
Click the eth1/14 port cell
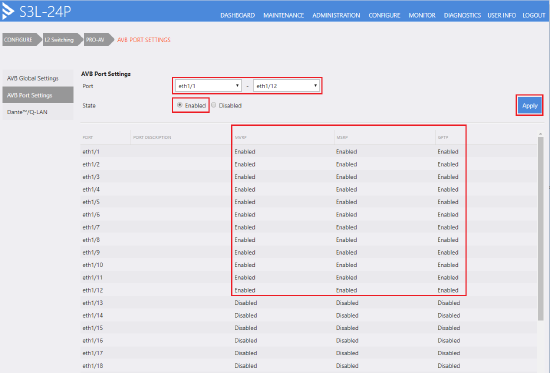[x=93, y=315]
